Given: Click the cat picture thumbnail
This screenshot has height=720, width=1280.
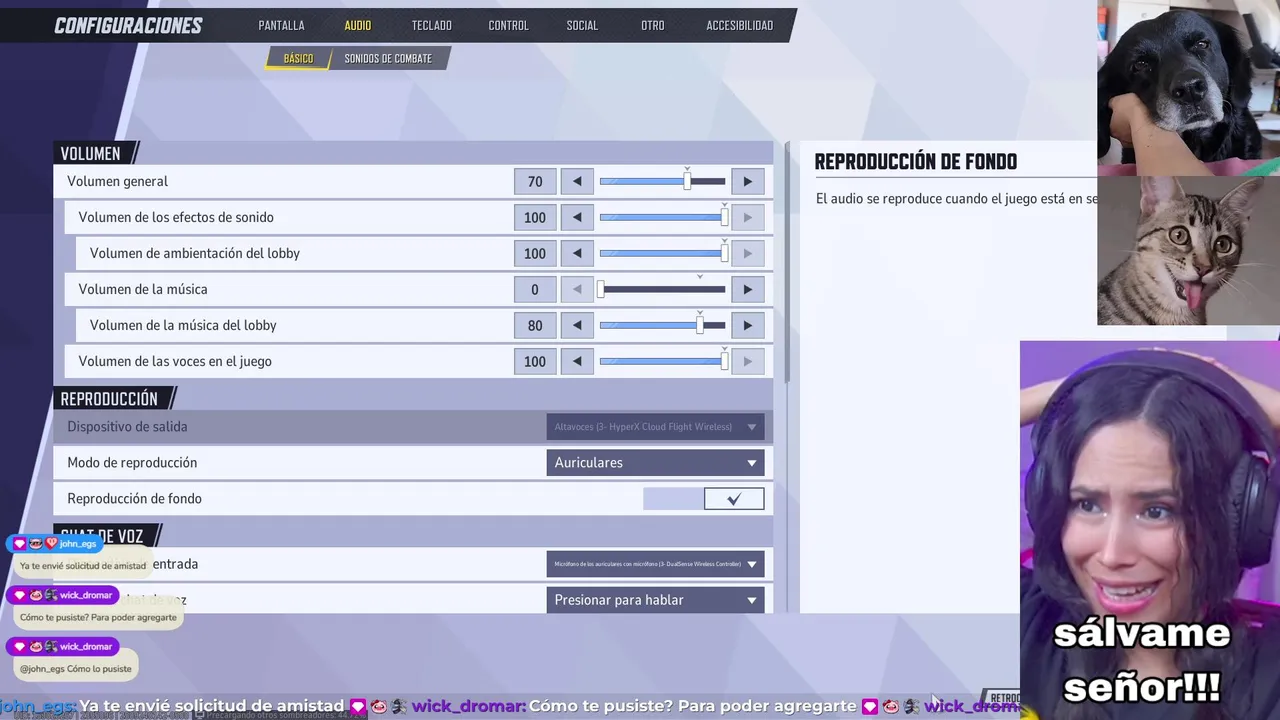Looking at the screenshot, I should pyautogui.click(x=1188, y=250).
